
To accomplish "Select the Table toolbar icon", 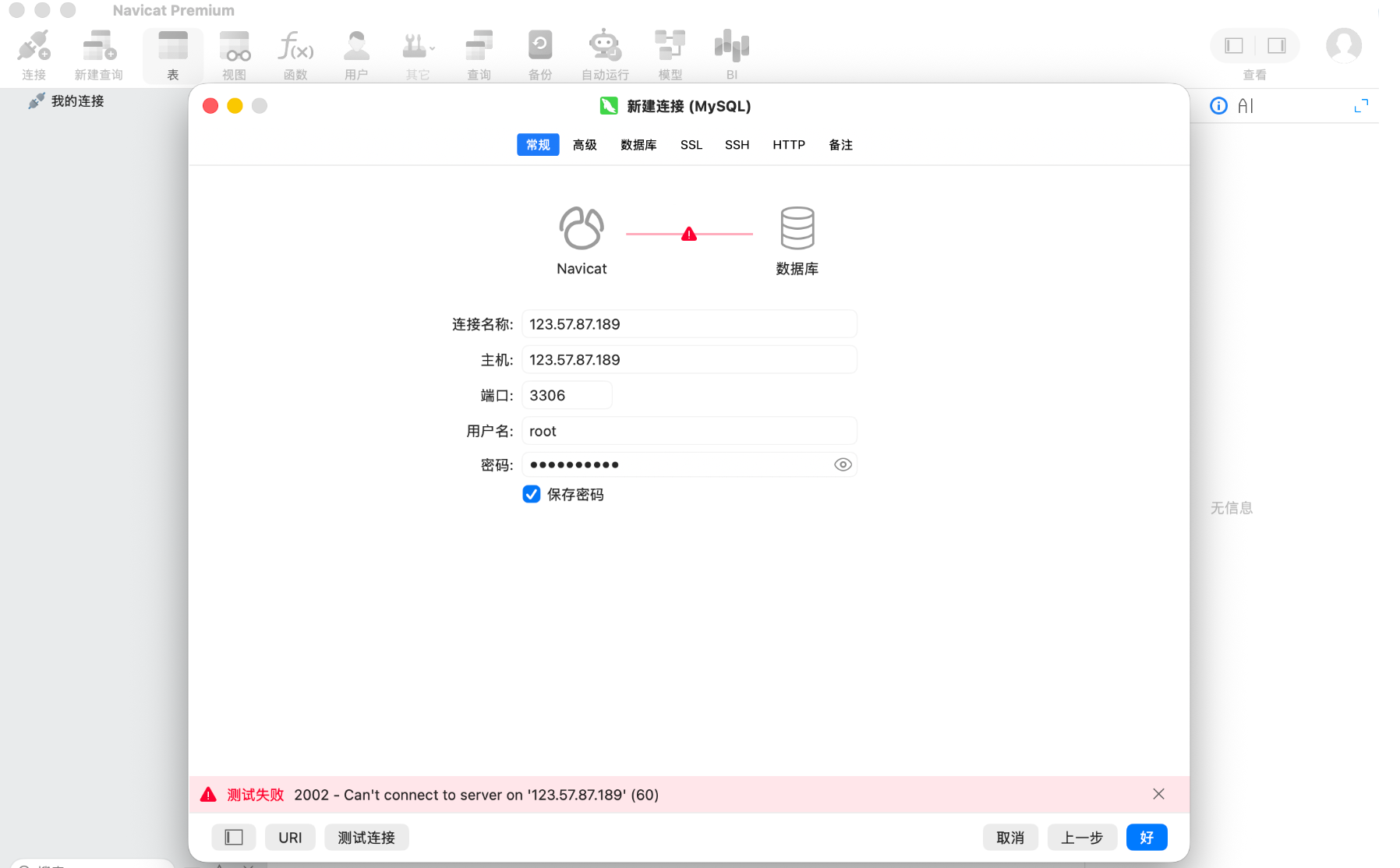I will click(x=173, y=55).
